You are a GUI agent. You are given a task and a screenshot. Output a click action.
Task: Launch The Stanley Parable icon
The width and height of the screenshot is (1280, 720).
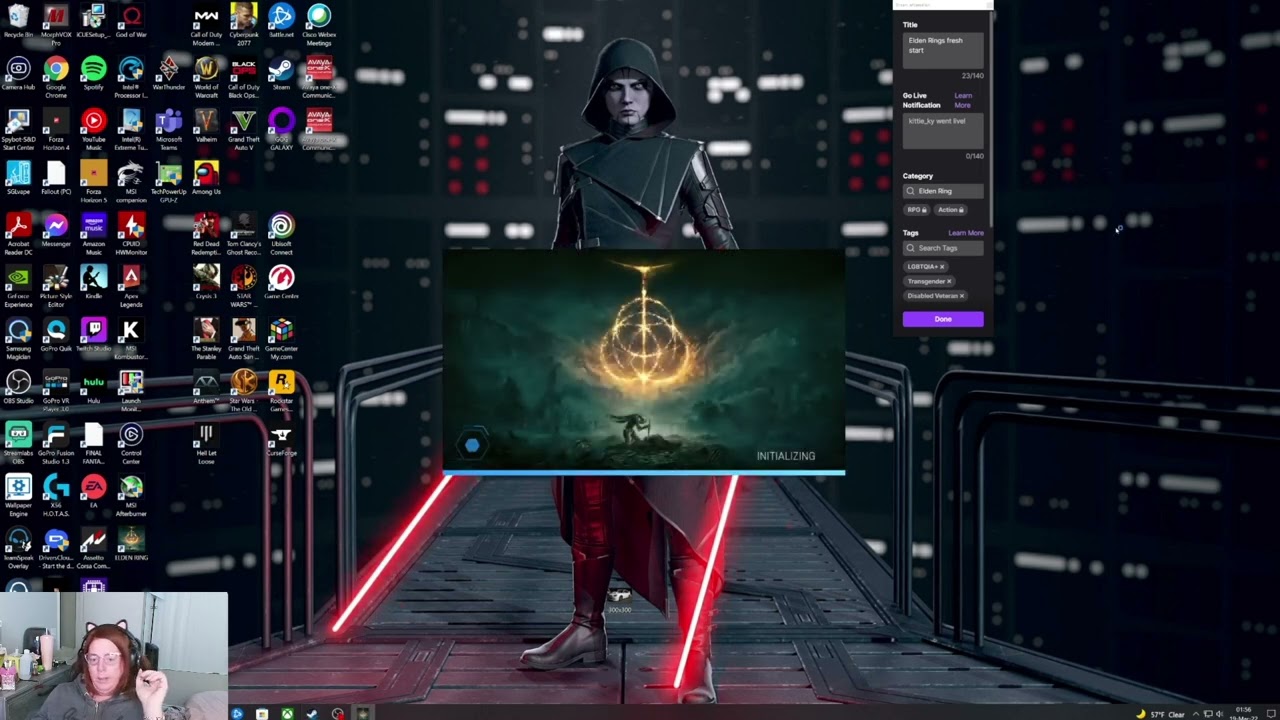[x=206, y=339]
